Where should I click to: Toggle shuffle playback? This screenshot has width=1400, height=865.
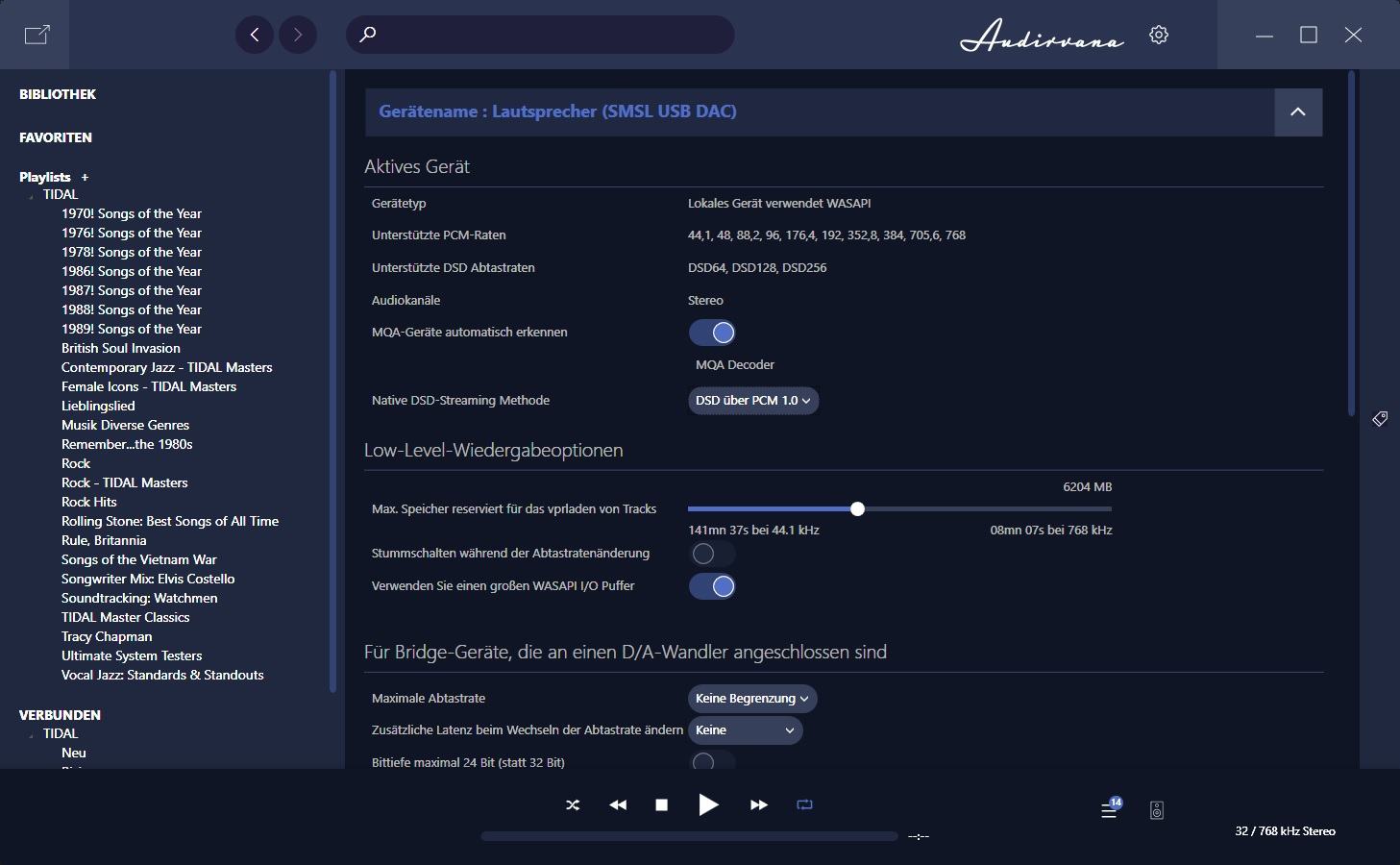click(x=573, y=805)
